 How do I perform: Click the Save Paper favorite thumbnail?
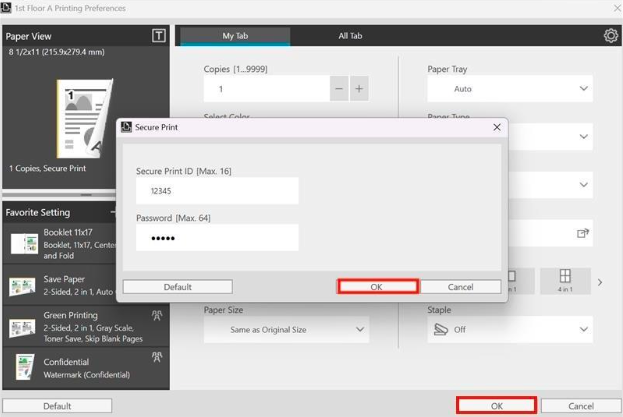(x=22, y=286)
